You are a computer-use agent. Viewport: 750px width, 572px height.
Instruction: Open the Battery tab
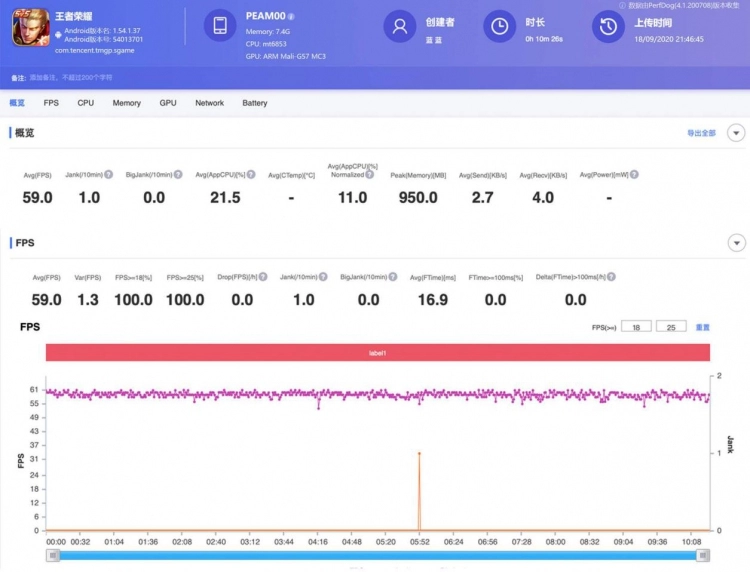254,103
